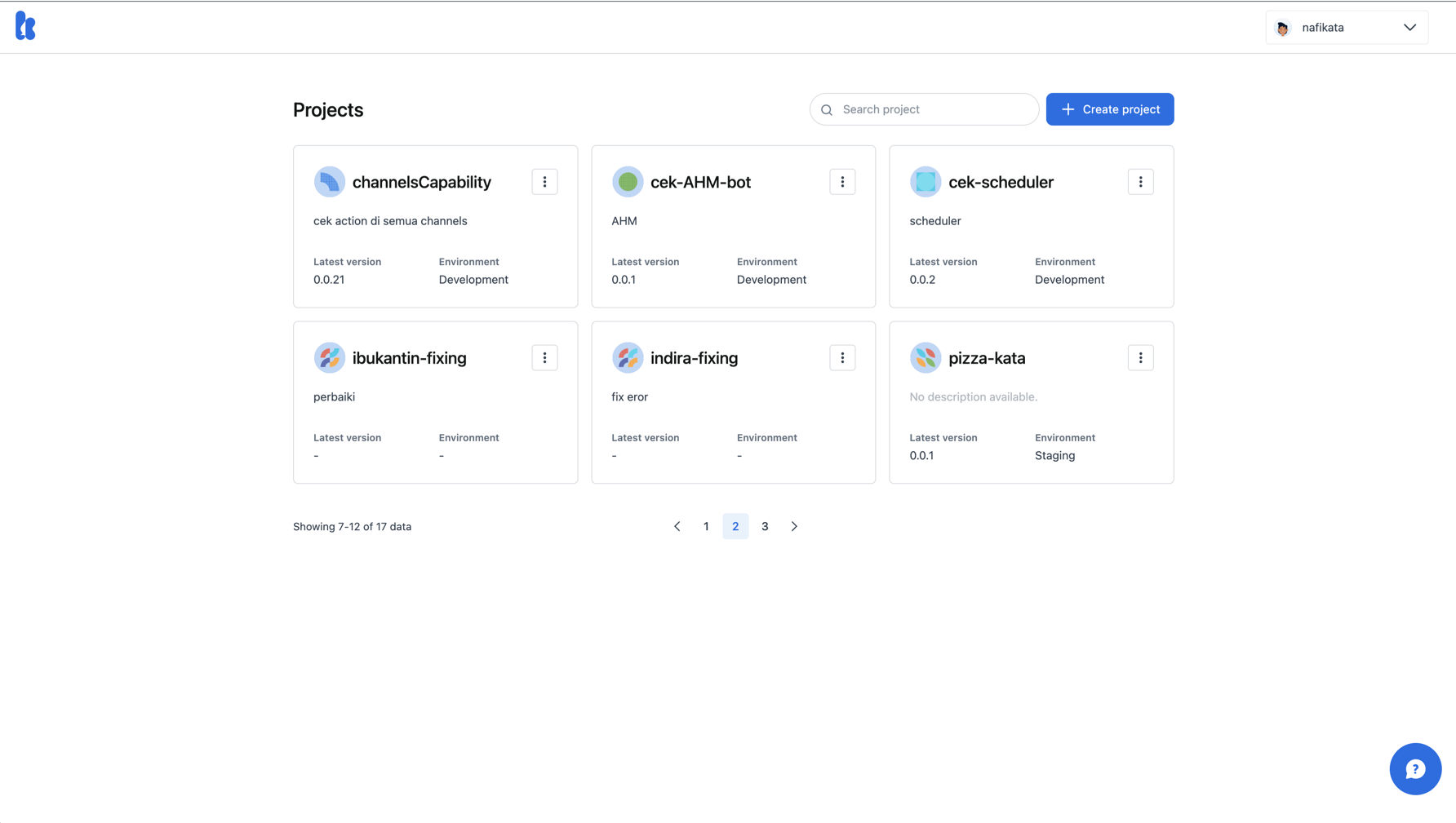Open cek-scheduler three-dot menu
The image size is (1456, 823).
[1140, 182]
